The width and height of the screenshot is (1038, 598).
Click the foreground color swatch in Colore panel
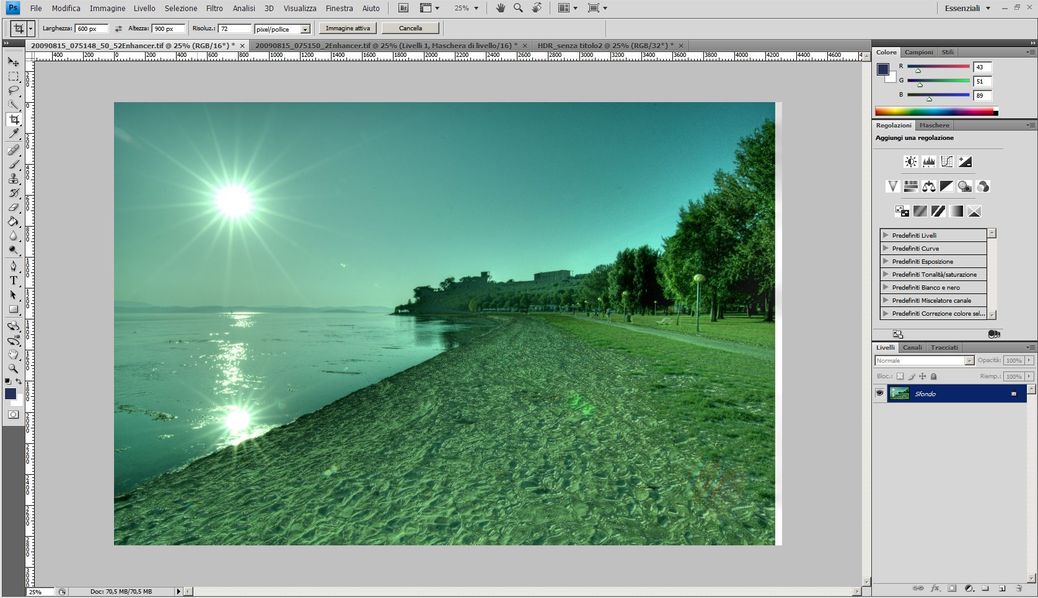click(x=882, y=69)
